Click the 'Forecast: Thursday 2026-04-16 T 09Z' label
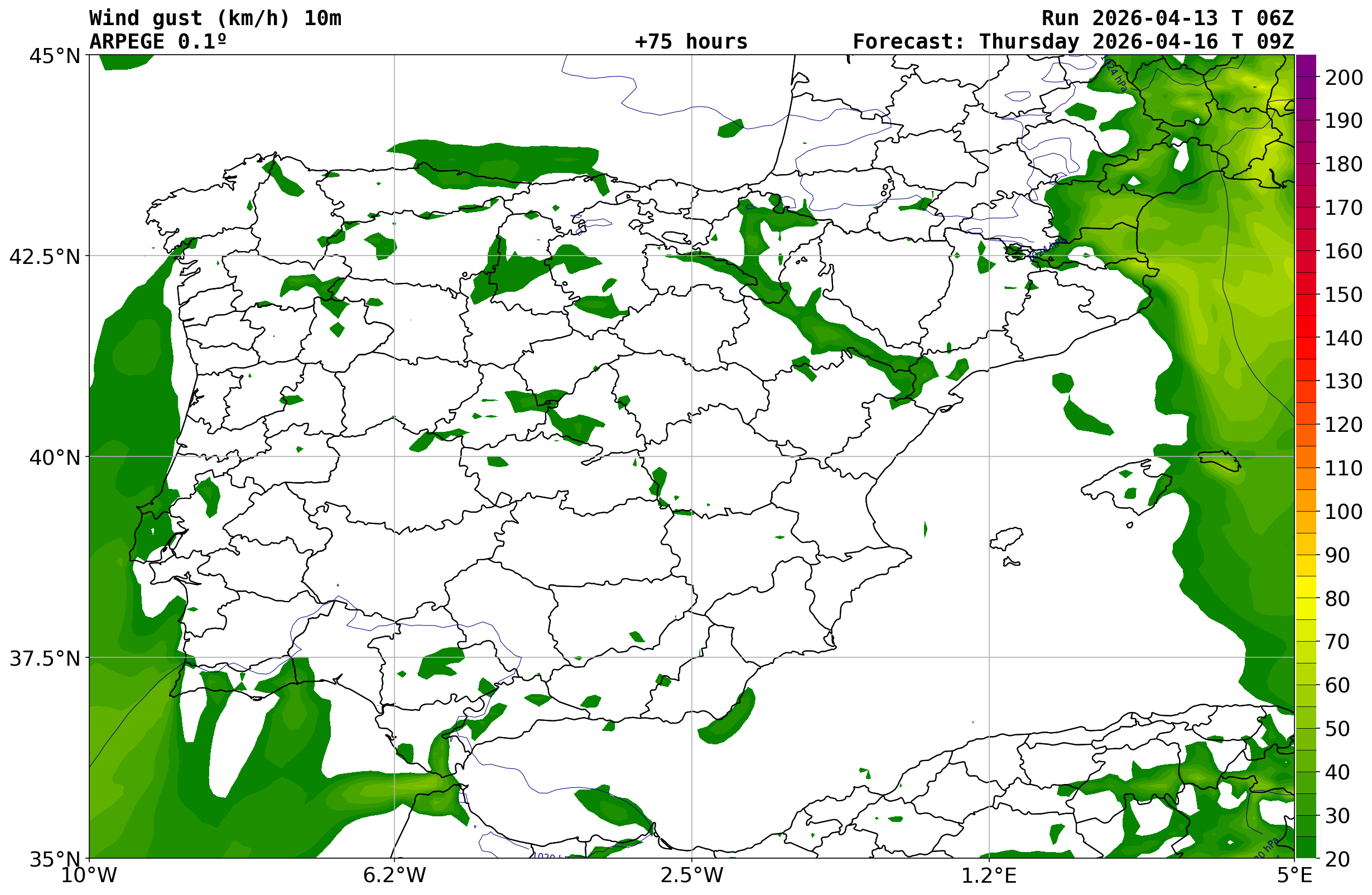Screen dimensions: 1372x895 click(1073, 41)
